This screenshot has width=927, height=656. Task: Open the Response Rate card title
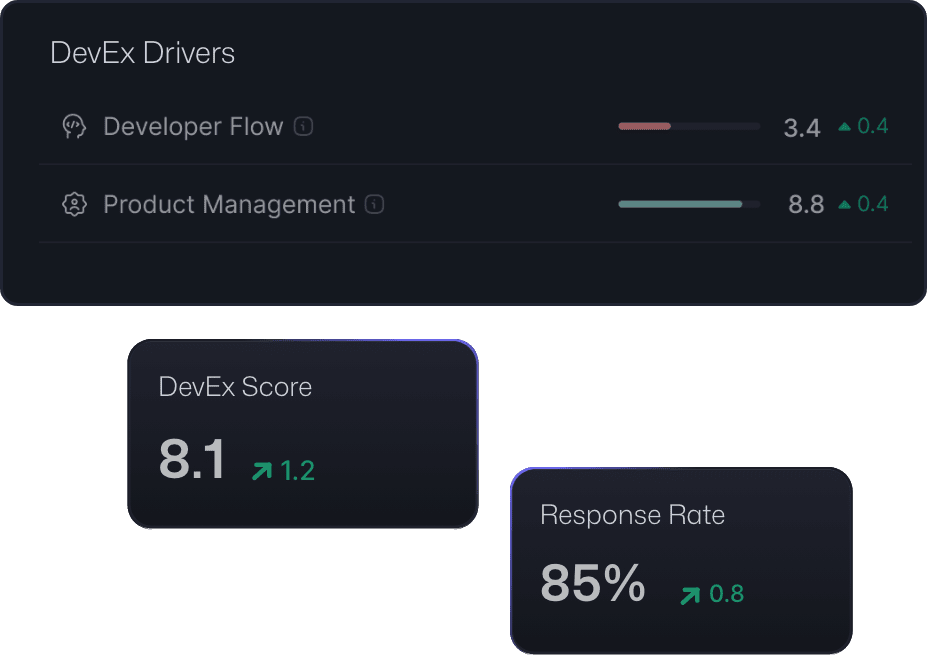632,515
